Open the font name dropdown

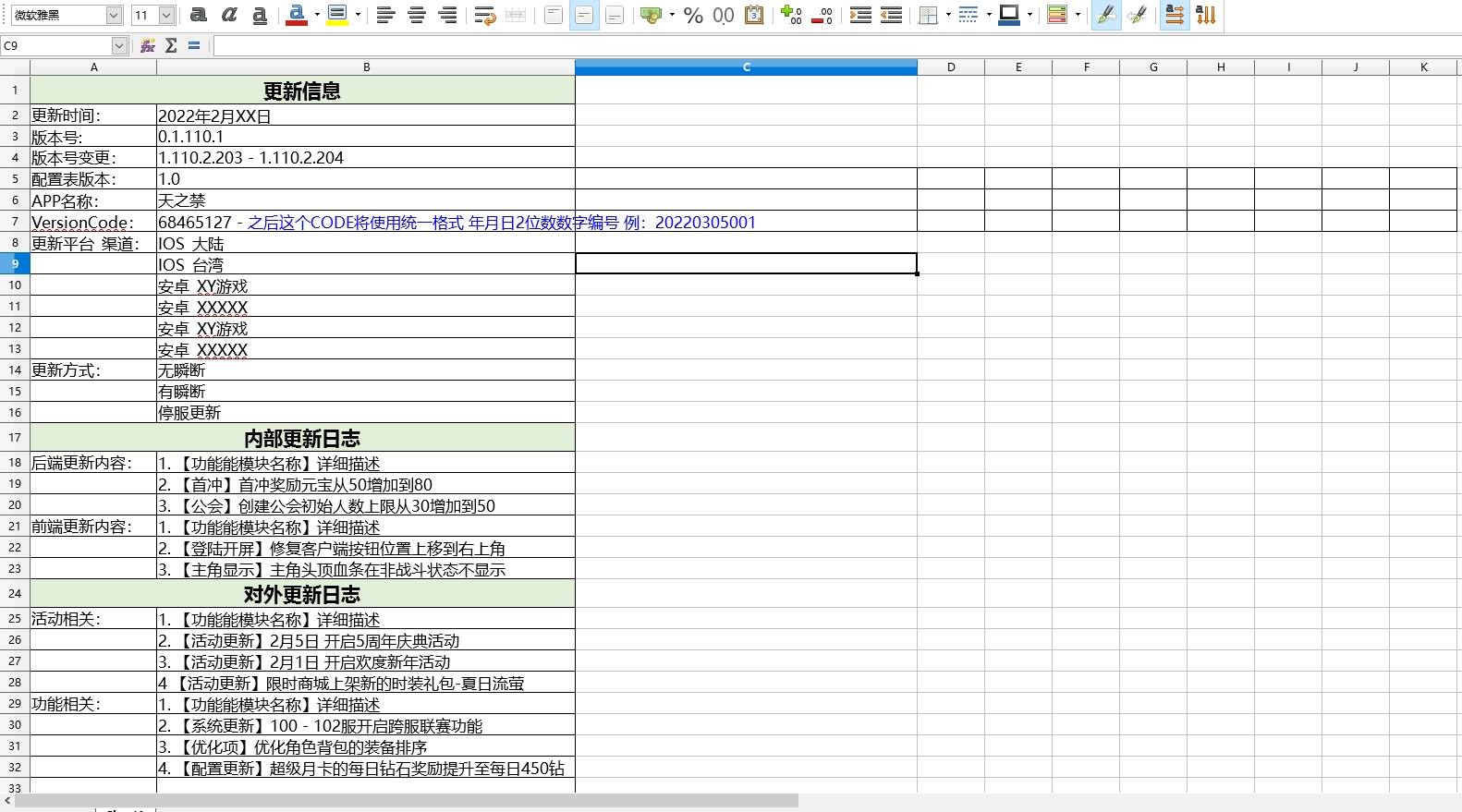click(114, 15)
